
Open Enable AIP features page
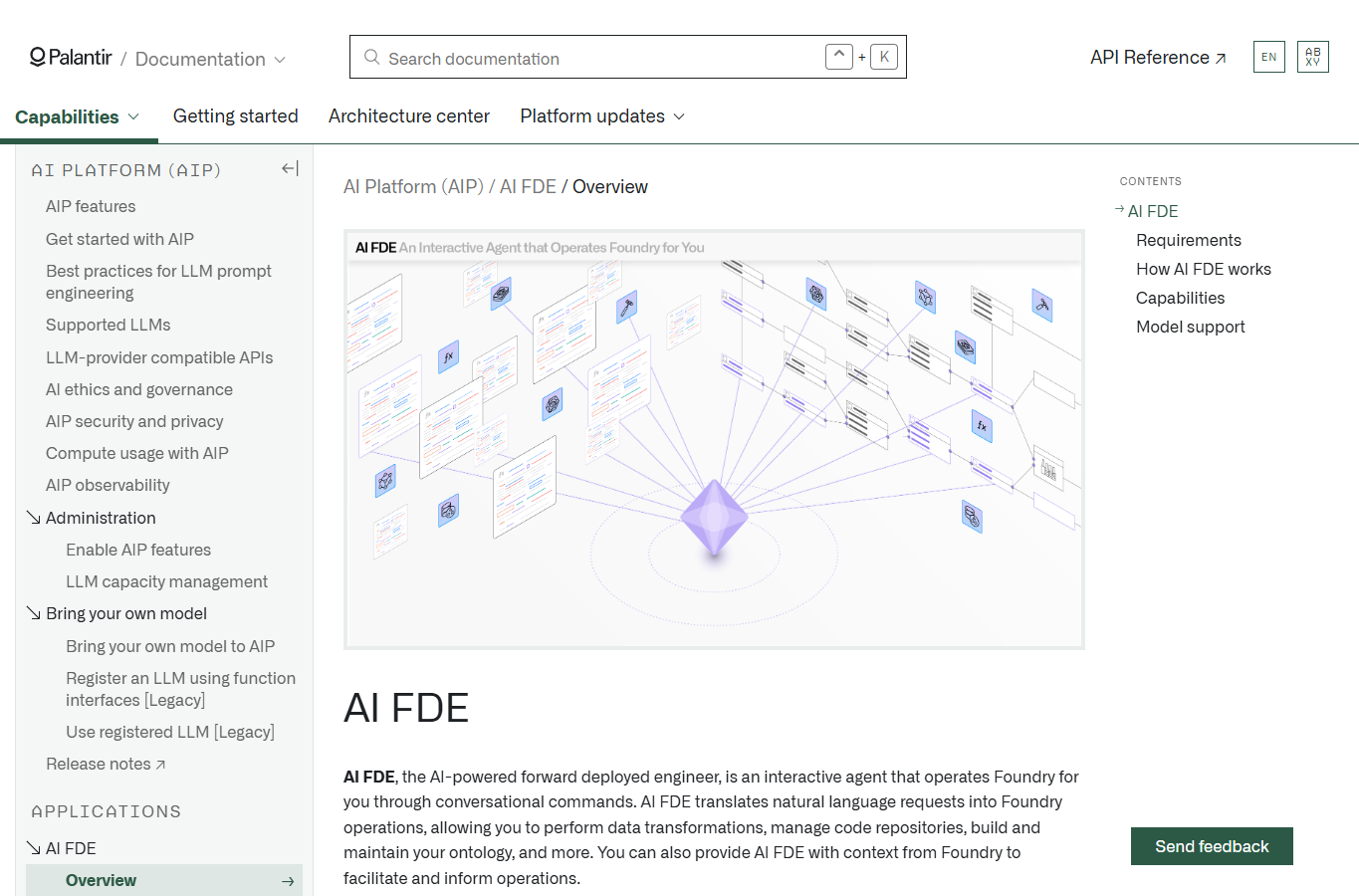point(138,550)
